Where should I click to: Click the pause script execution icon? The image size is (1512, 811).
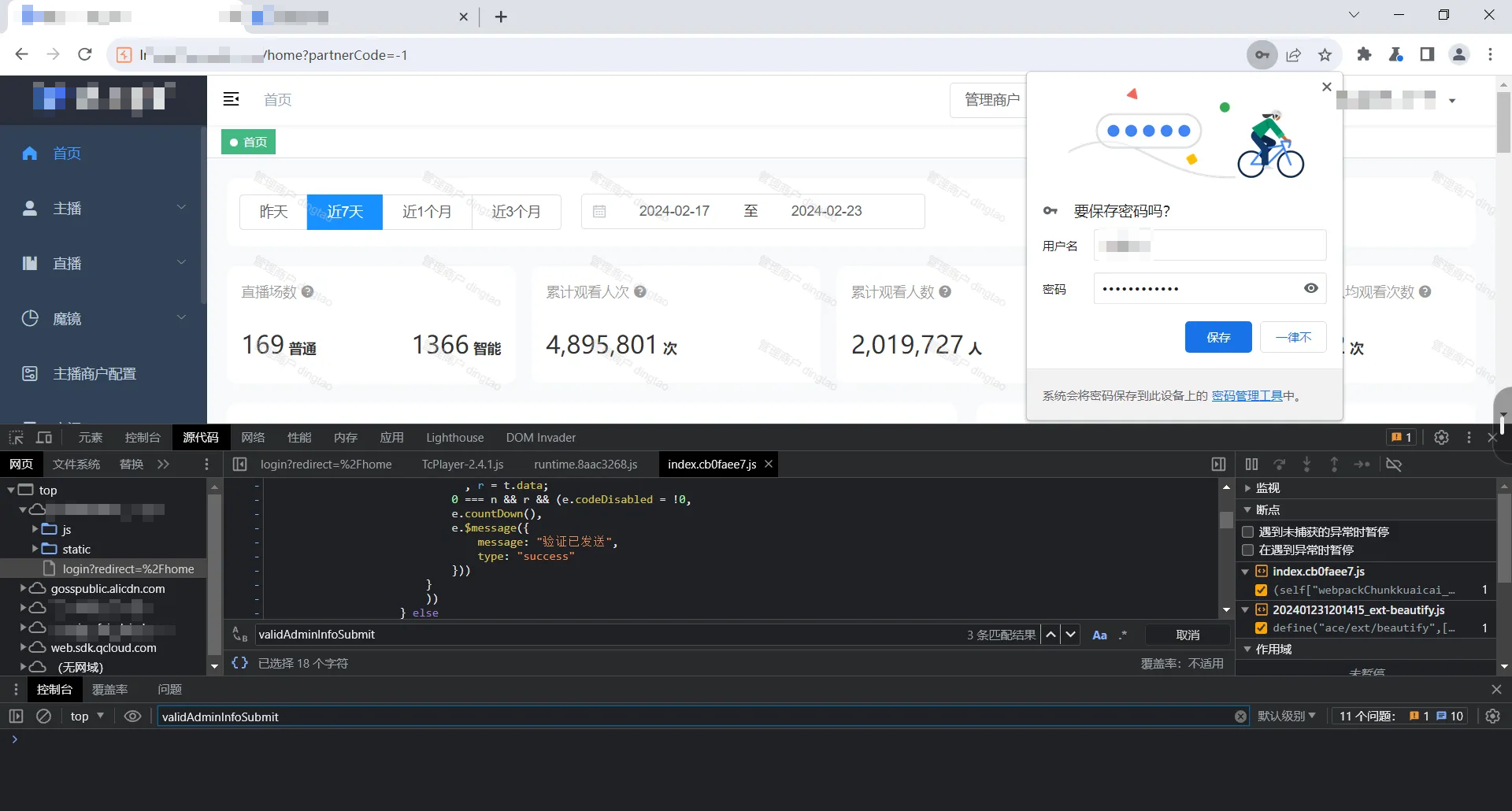(1251, 465)
